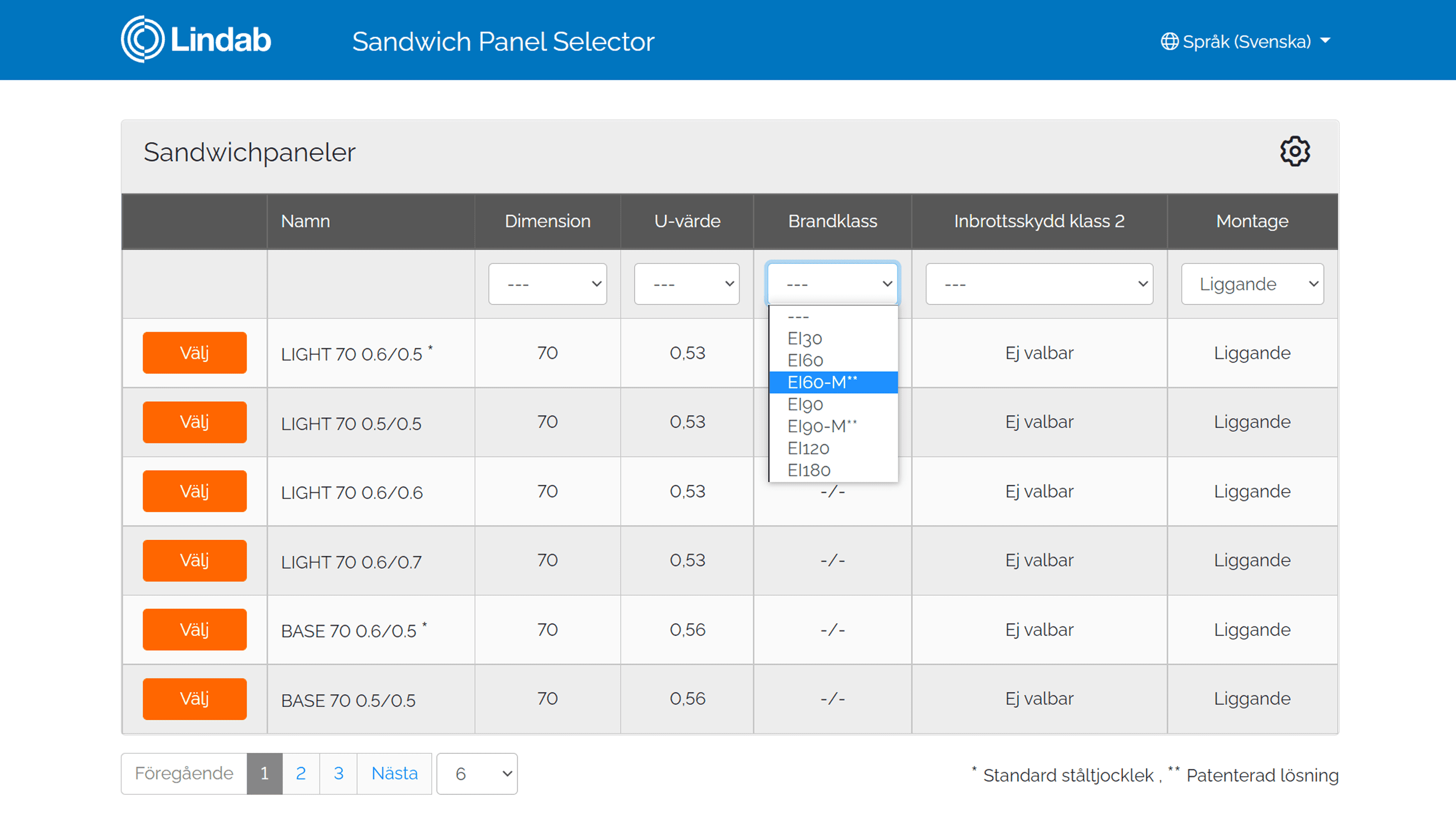Select the BASE 70 0.5/0.5 panel

[x=195, y=699]
